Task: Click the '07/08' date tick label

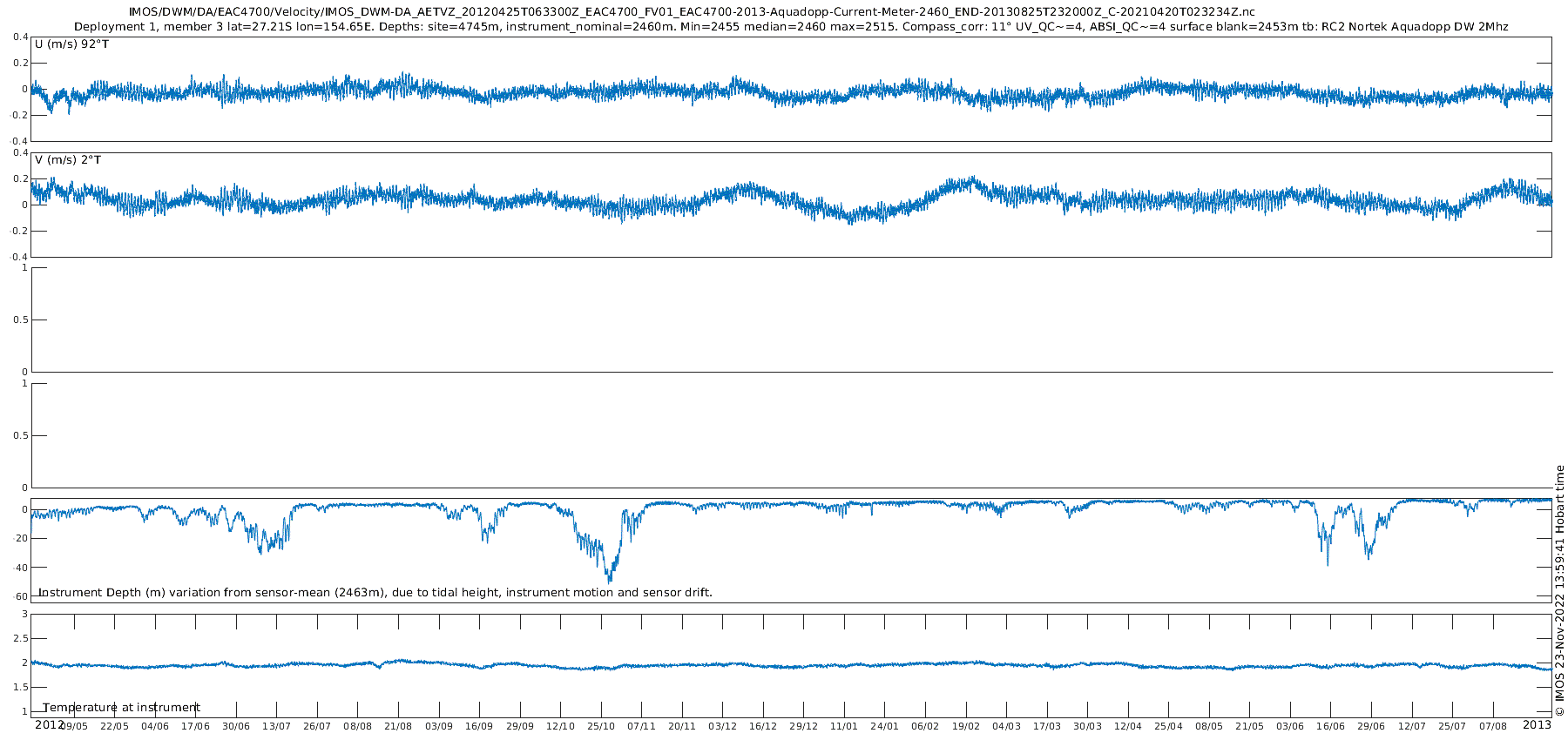Action: coord(1493,726)
